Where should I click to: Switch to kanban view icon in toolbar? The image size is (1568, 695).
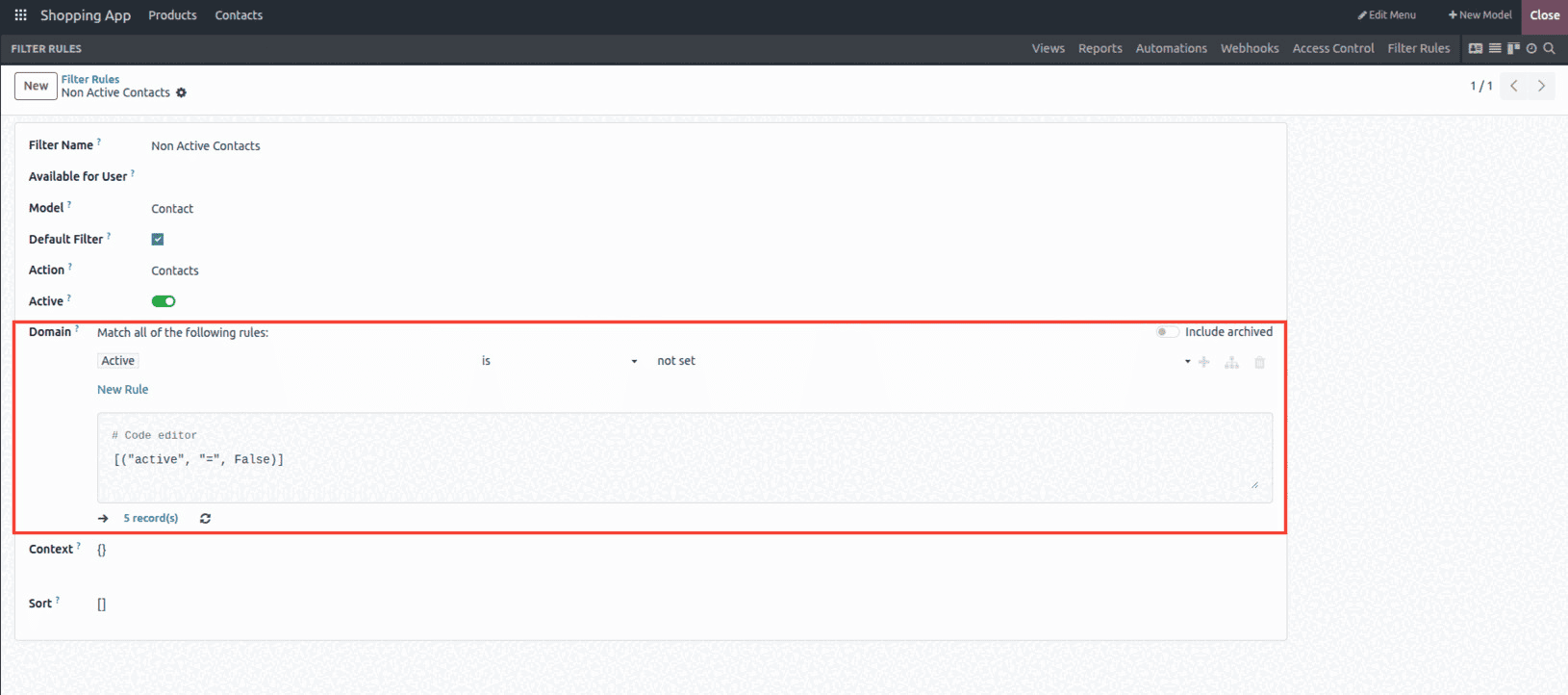(1513, 48)
